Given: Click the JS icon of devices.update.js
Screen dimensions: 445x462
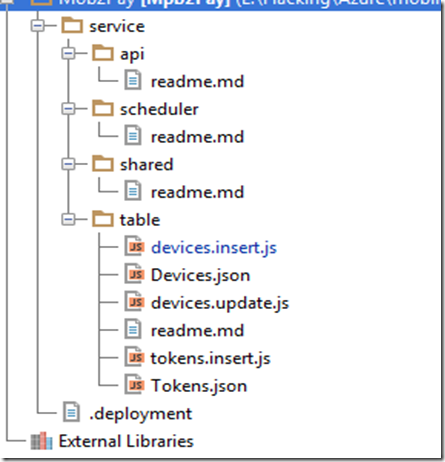Looking at the screenshot, I should (x=134, y=302).
